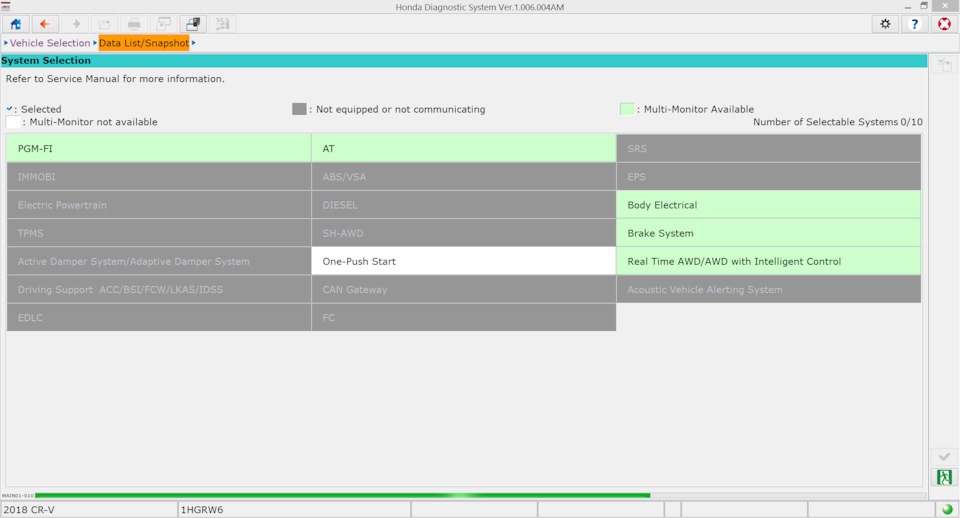960x518 pixels.
Task: Click the Data List/Snapshot breadcrumb
Action: [x=144, y=43]
